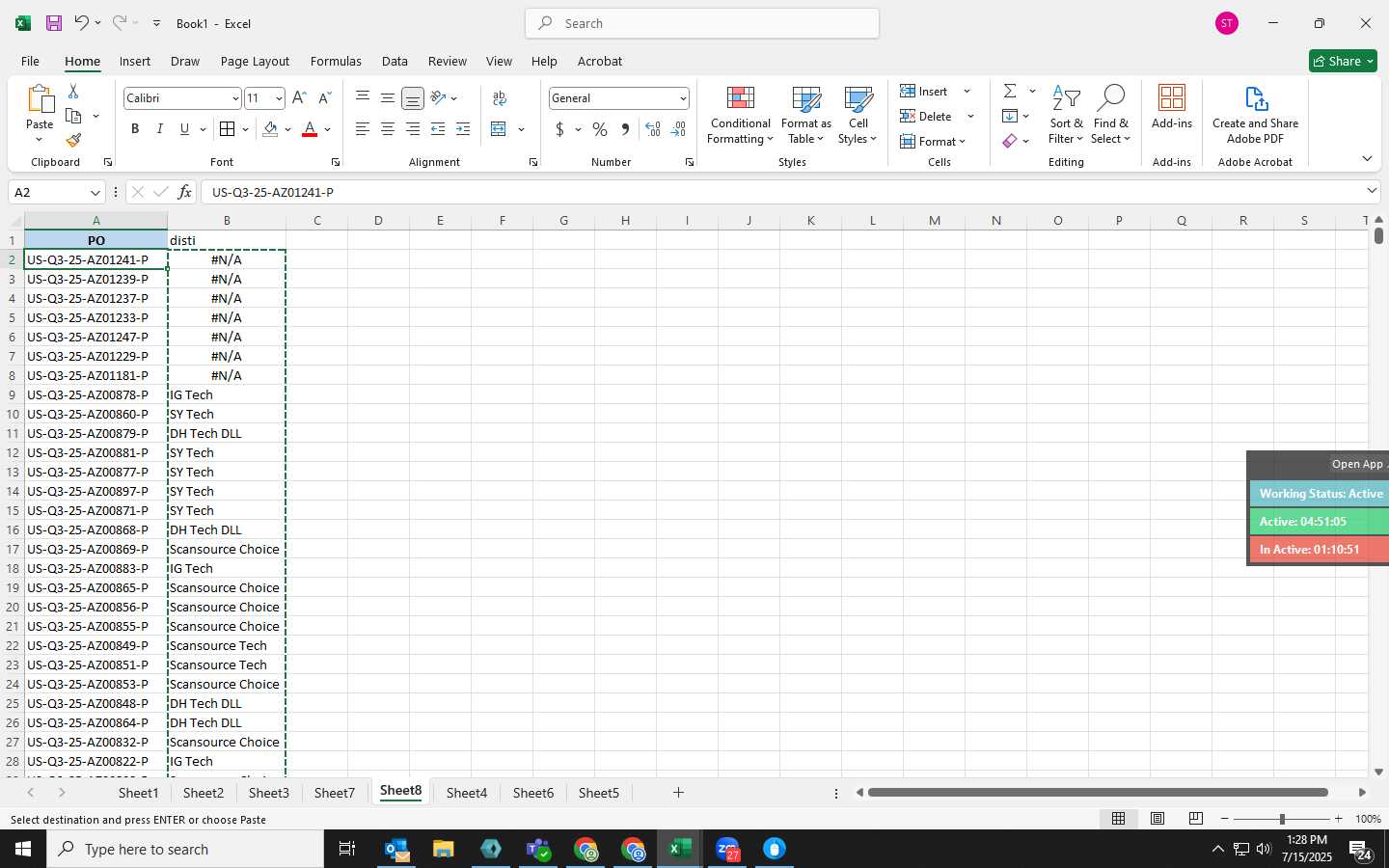
Task: Expand the formula bar
Action: pyautogui.click(x=1372, y=191)
